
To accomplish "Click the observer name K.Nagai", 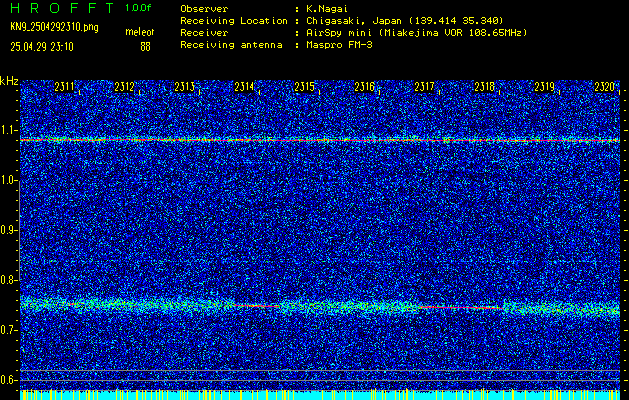I will pyautogui.click(x=326, y=9).
